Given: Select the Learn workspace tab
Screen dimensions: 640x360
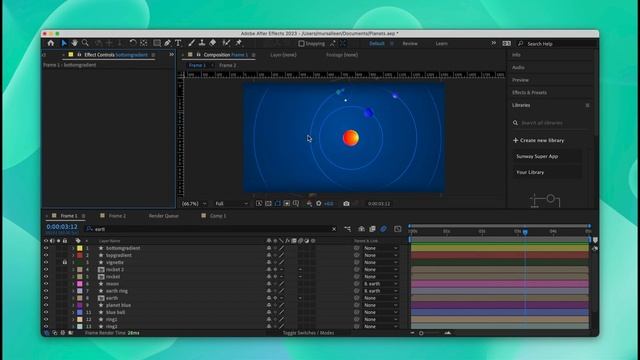Looking at the screenshot, I should [441, 44].
